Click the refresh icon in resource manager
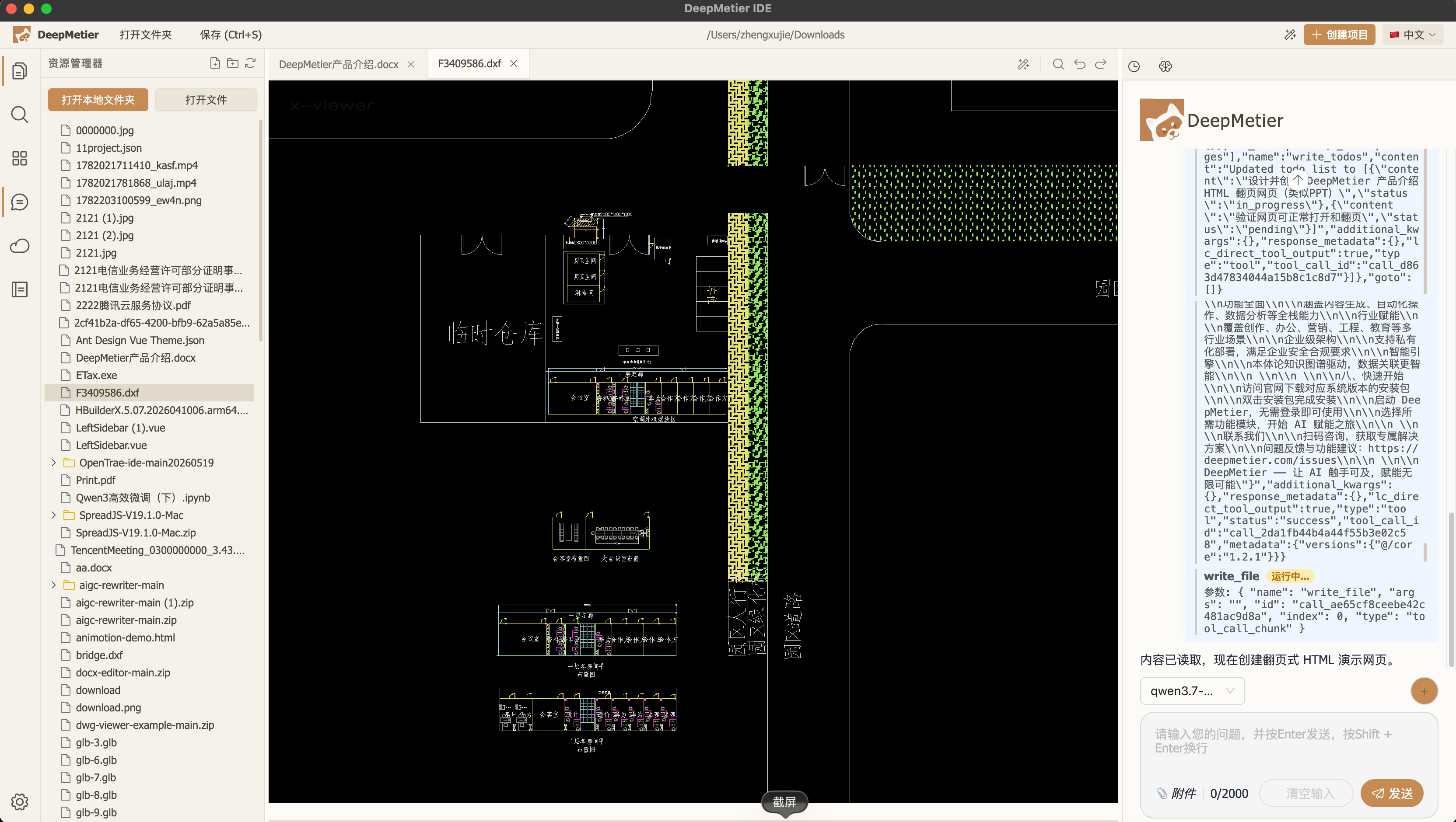Screen dimensions: 1456x822 250,63
